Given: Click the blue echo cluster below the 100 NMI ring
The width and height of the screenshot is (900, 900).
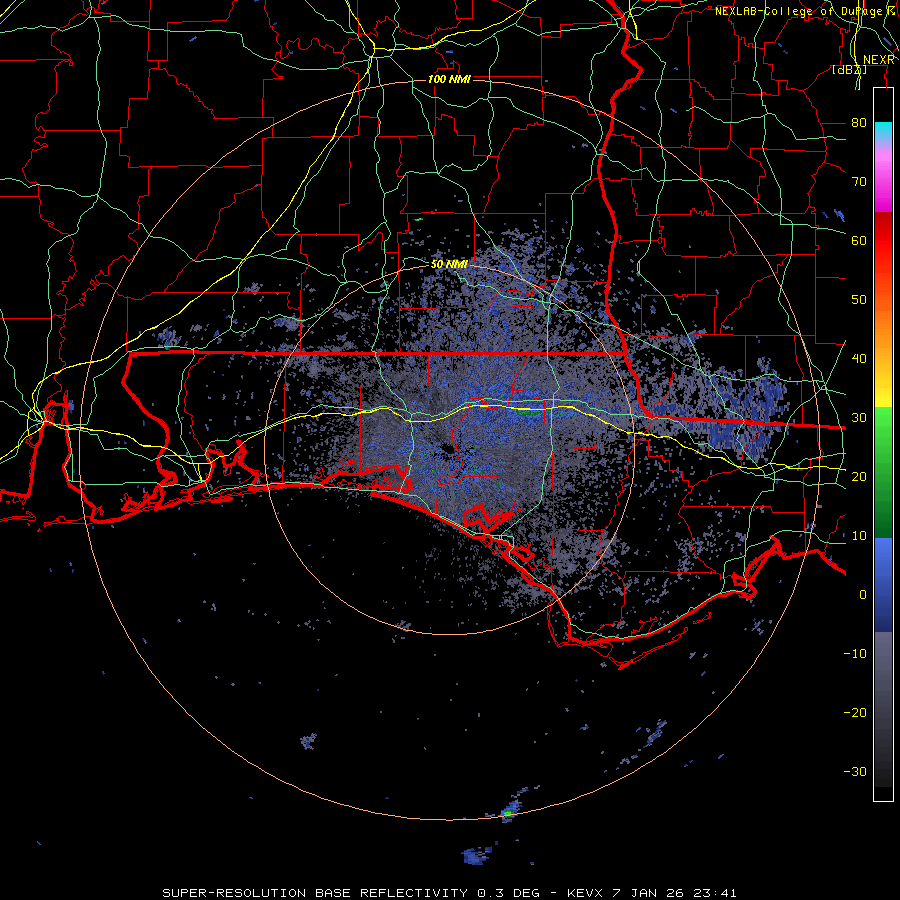Looking at the screenshot, I should tap(476, 855).
